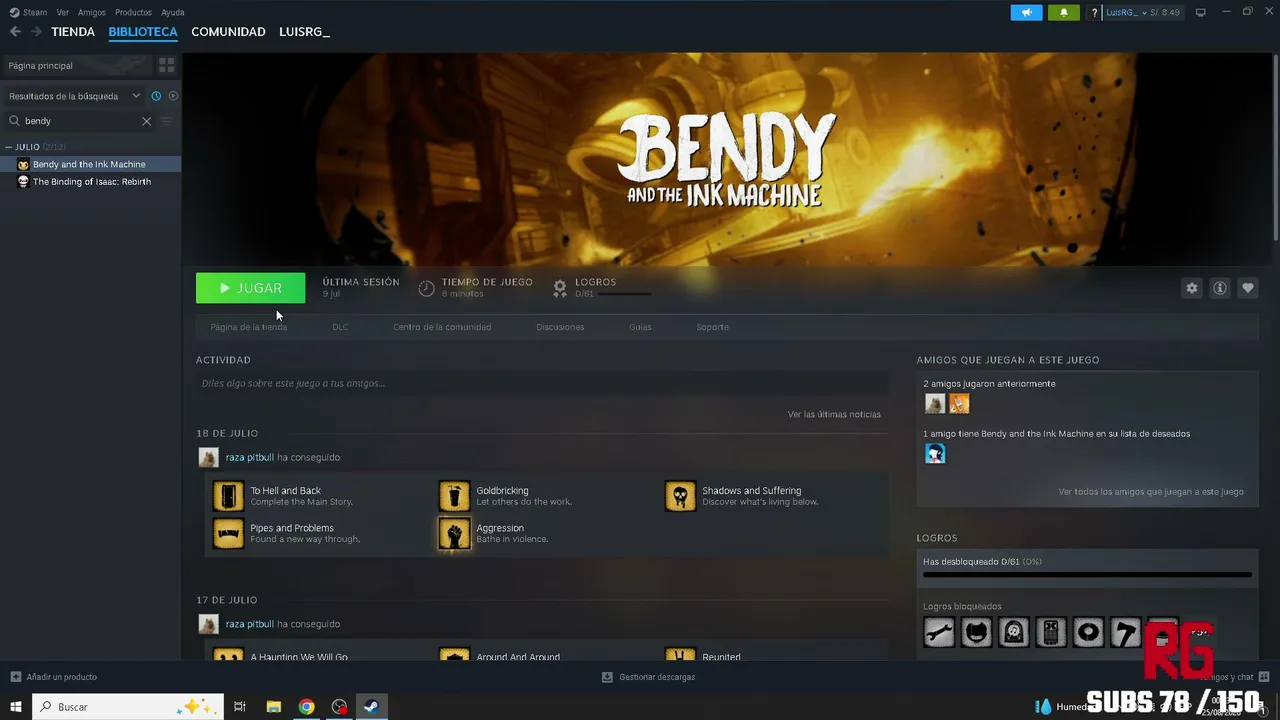Open the Ver menu
Image resolution: width=1280 pixels, height=720 pixels.
(63, 12)
